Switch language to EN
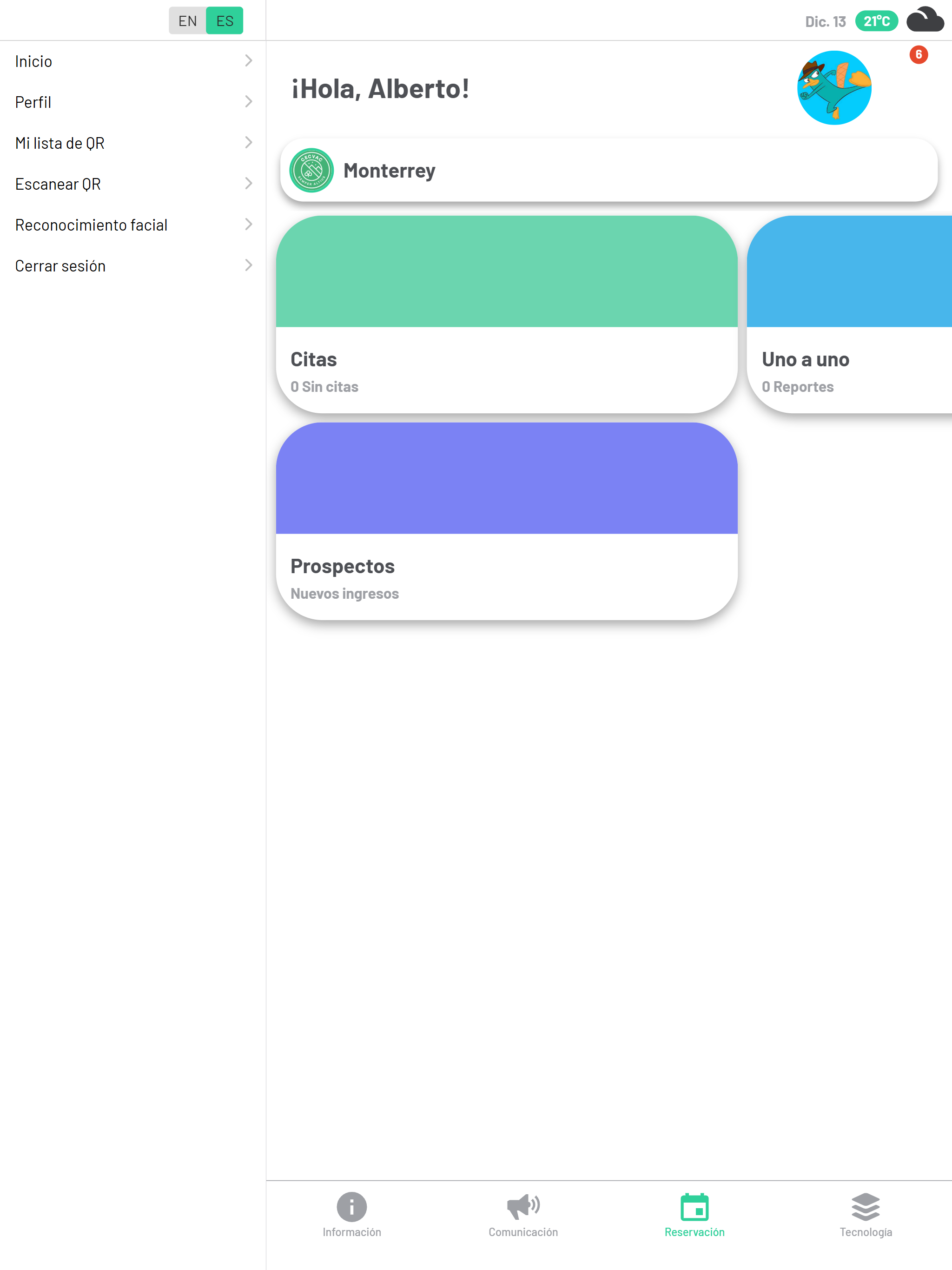 pos(187,20)
